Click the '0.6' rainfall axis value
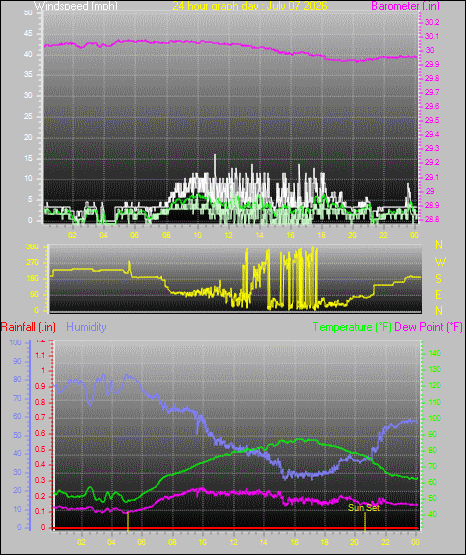The image size is (466, 555). click(40, 434)
